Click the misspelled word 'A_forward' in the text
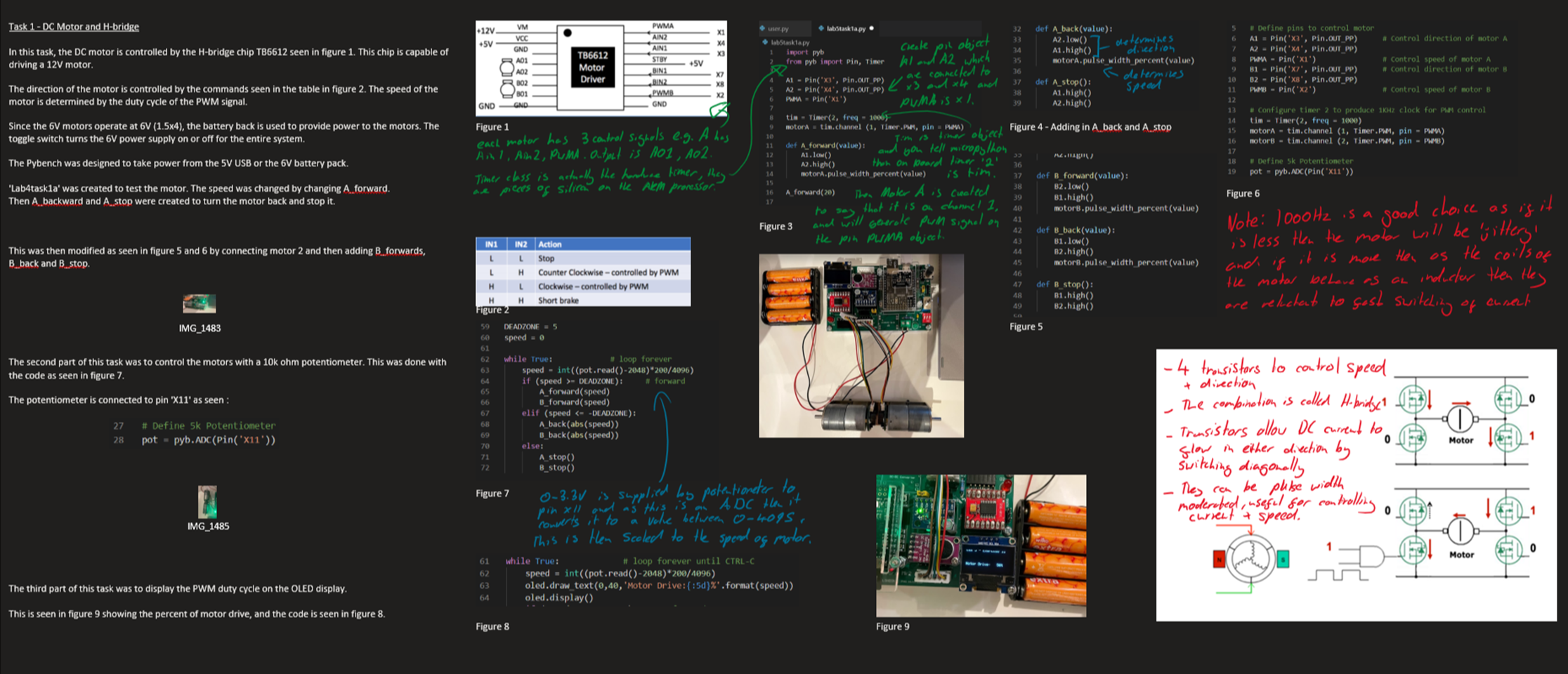Image resolution: width=1568 pixels, height=674 pixels. click(365, 188)
